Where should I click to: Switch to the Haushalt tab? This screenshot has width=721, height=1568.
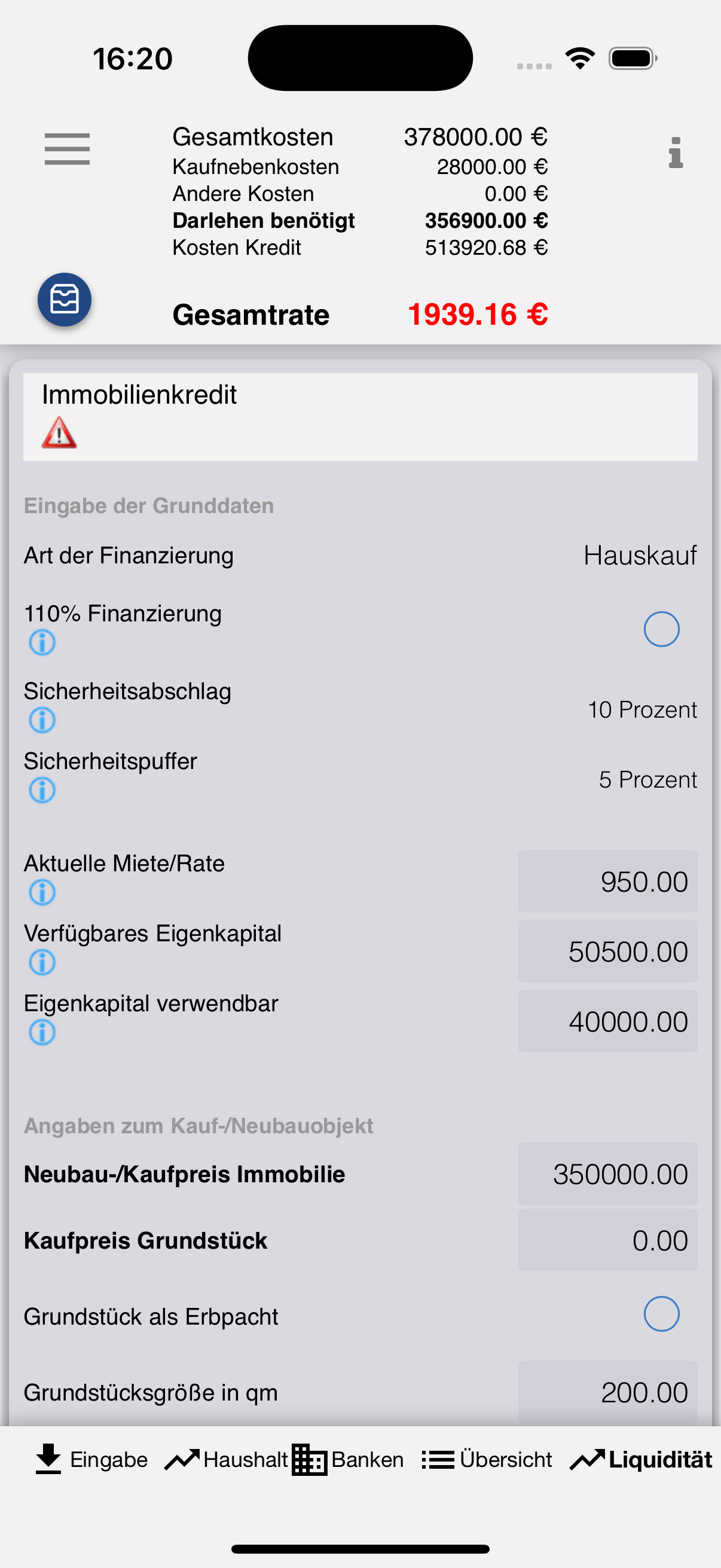(x=227, y=1460)
